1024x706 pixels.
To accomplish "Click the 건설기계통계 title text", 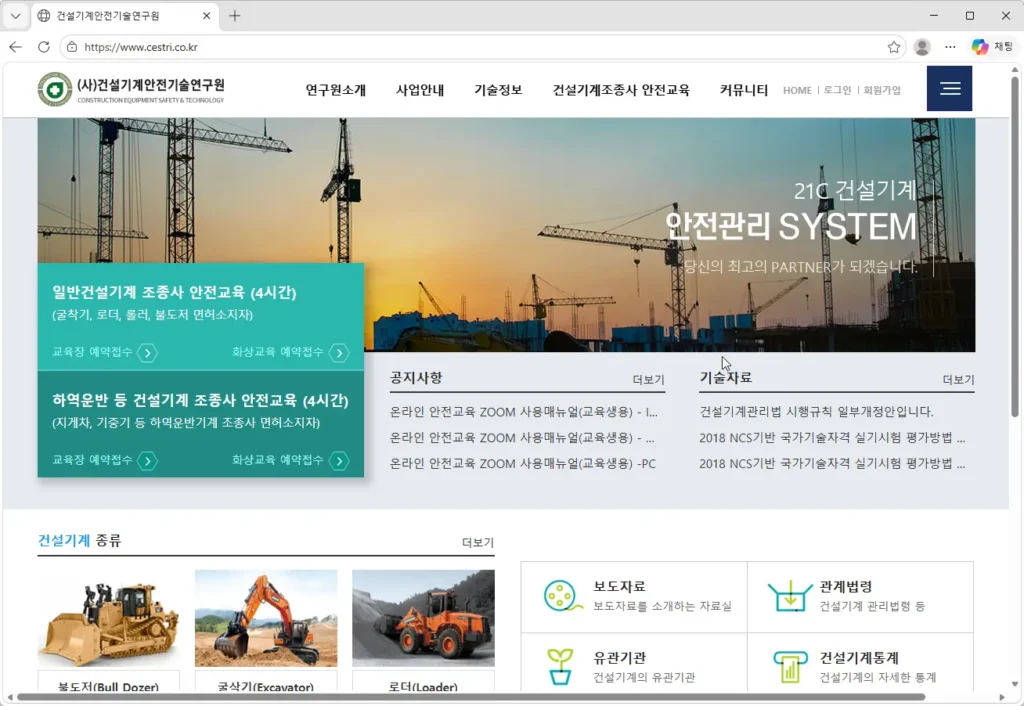I will click(x=859, y=658).
